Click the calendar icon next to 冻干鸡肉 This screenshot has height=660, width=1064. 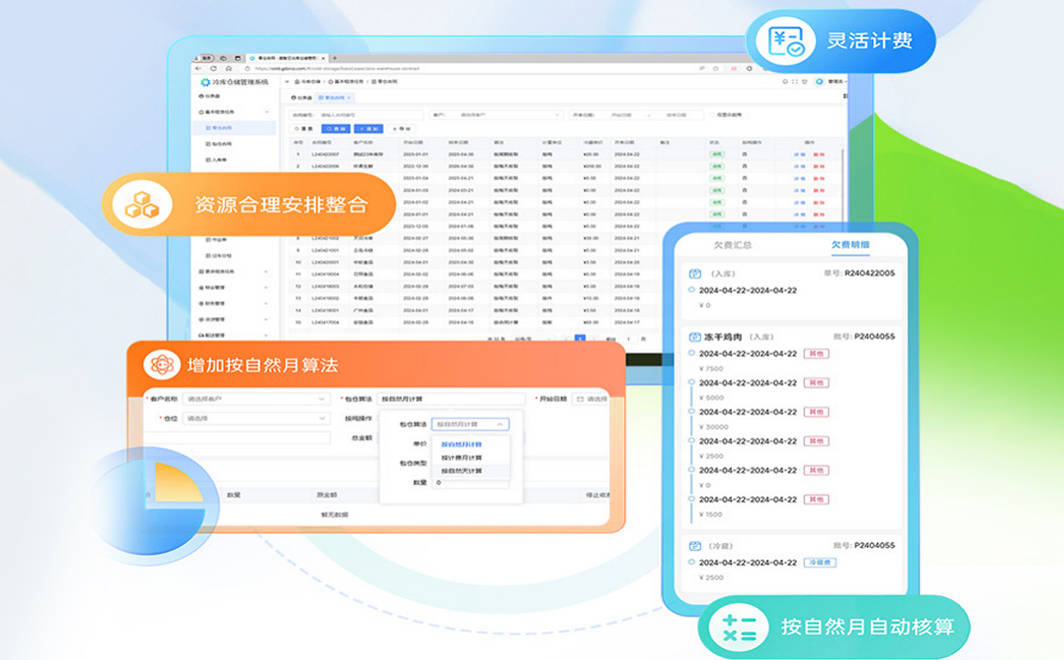click(695, 338)
